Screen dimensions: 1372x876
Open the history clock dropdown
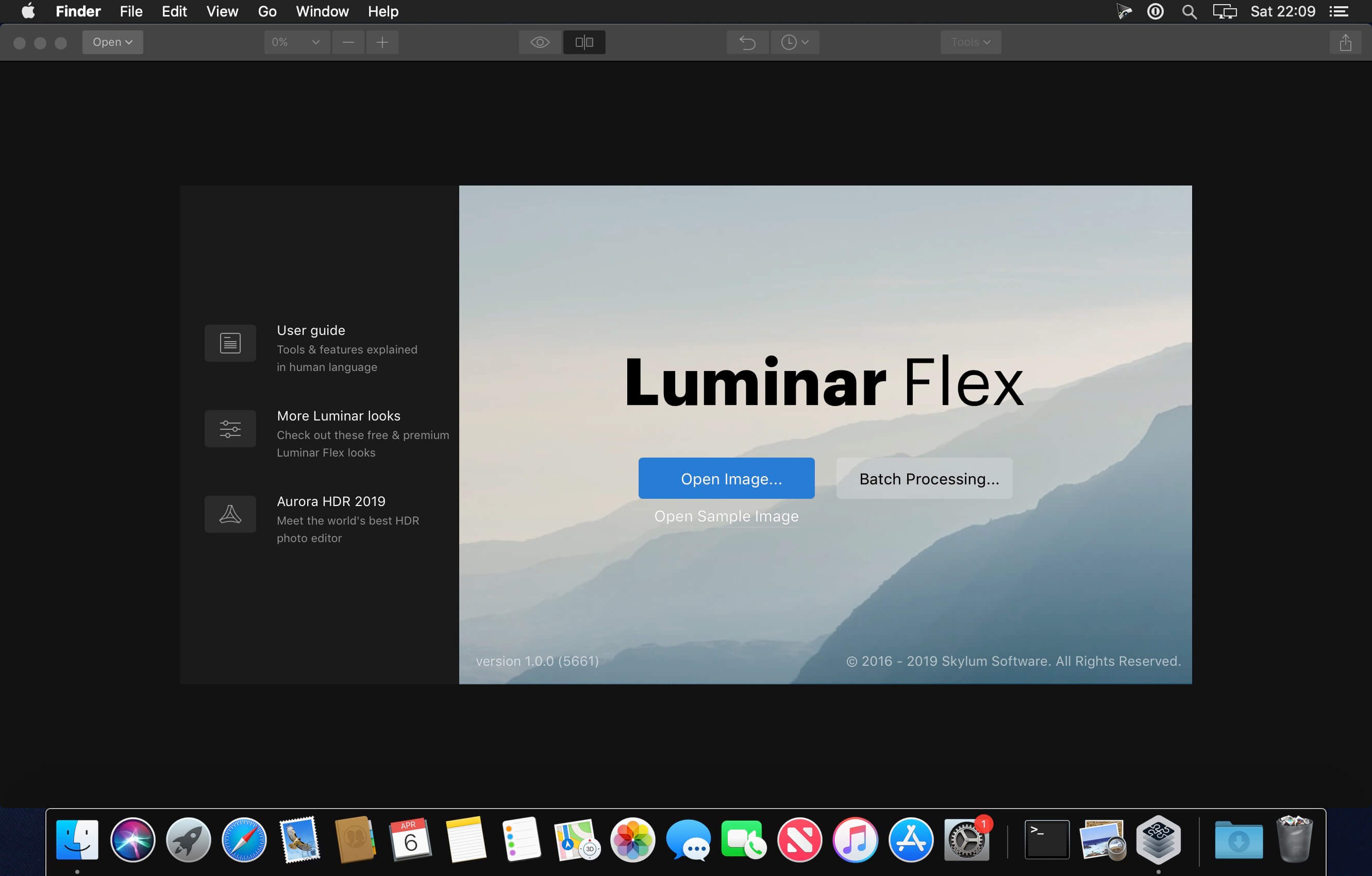click(x=795, y=42)
